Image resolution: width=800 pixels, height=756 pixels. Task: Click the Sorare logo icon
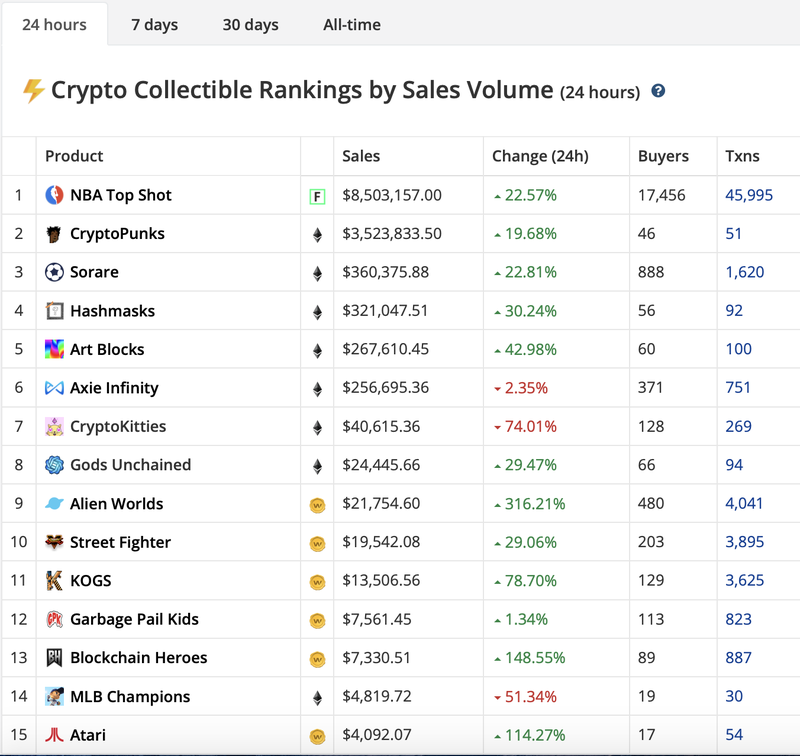[x=54, y=272]
